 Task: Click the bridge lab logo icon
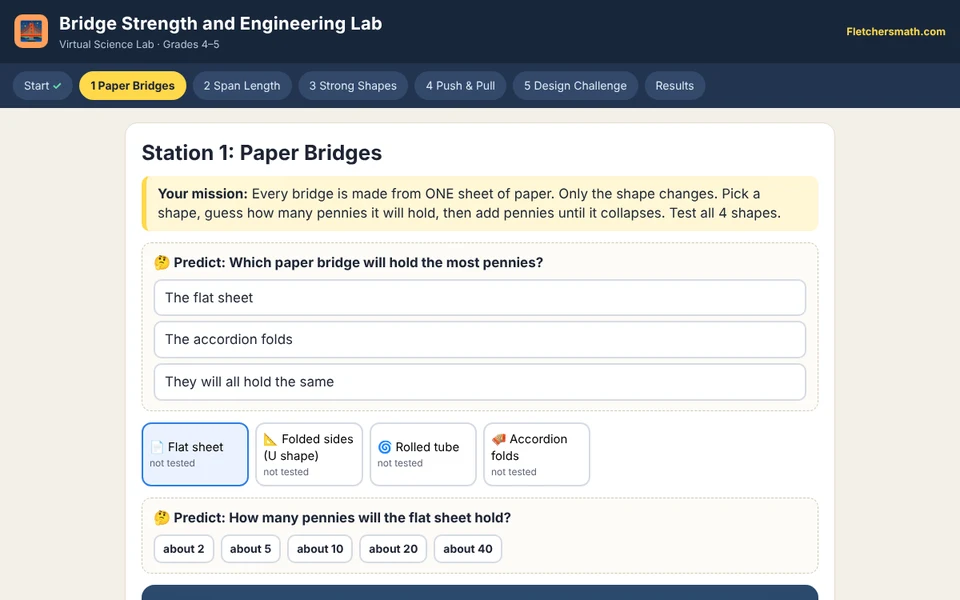point(31,31)
